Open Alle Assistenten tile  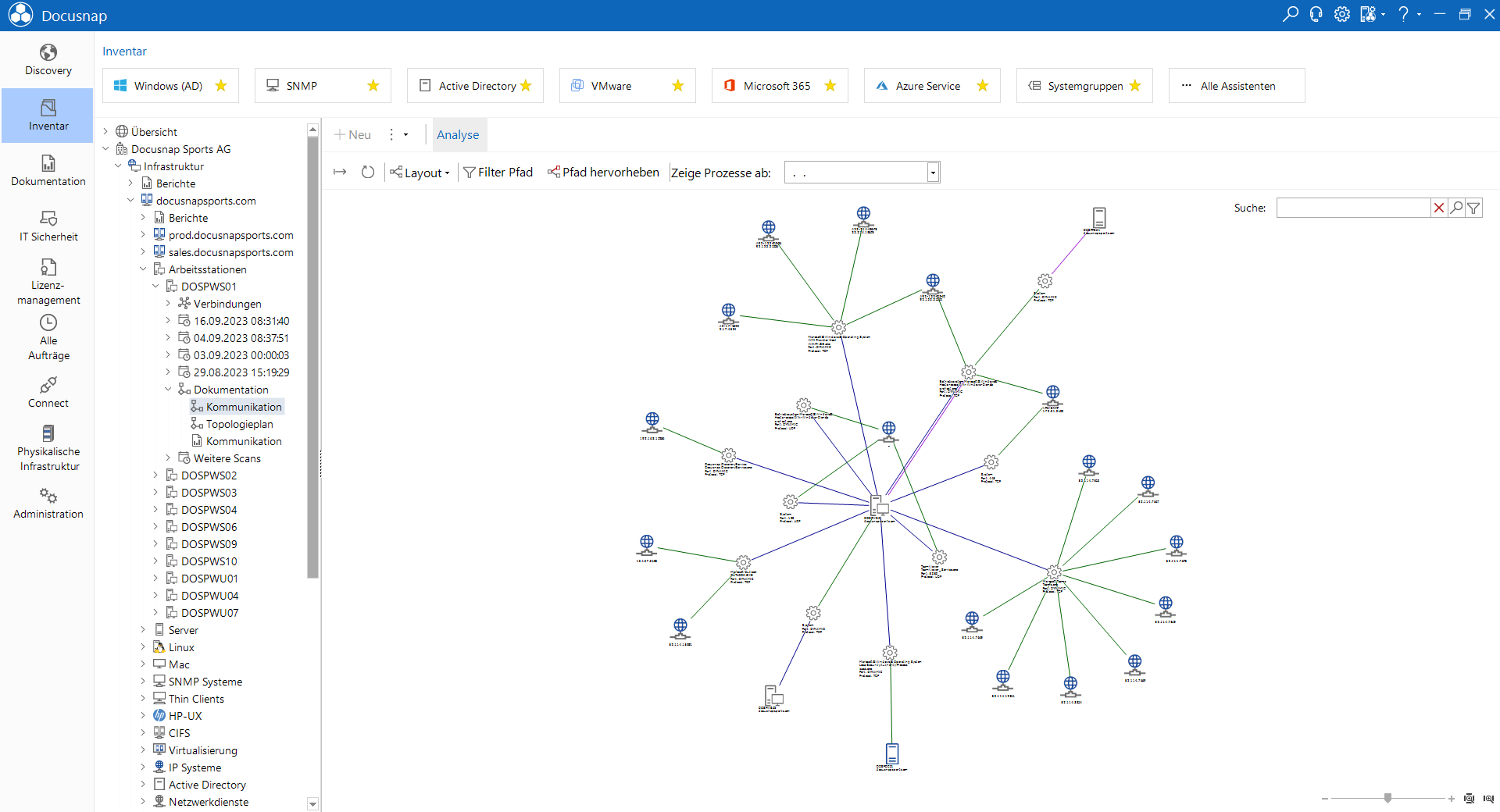[x=1237, y=86]
